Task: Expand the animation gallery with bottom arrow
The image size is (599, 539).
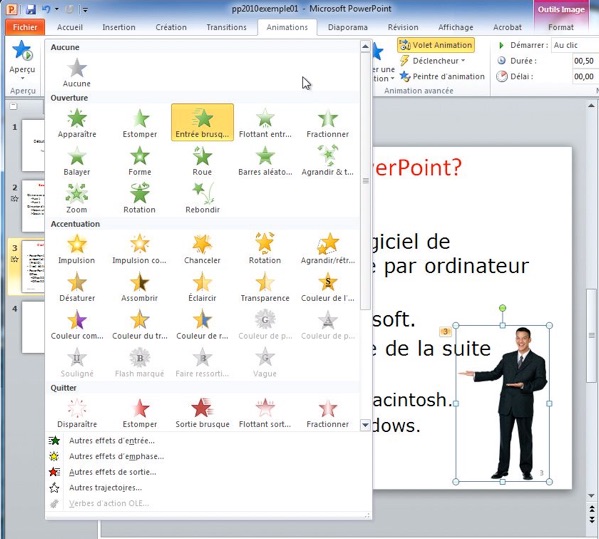Action: tap(365, 424)
